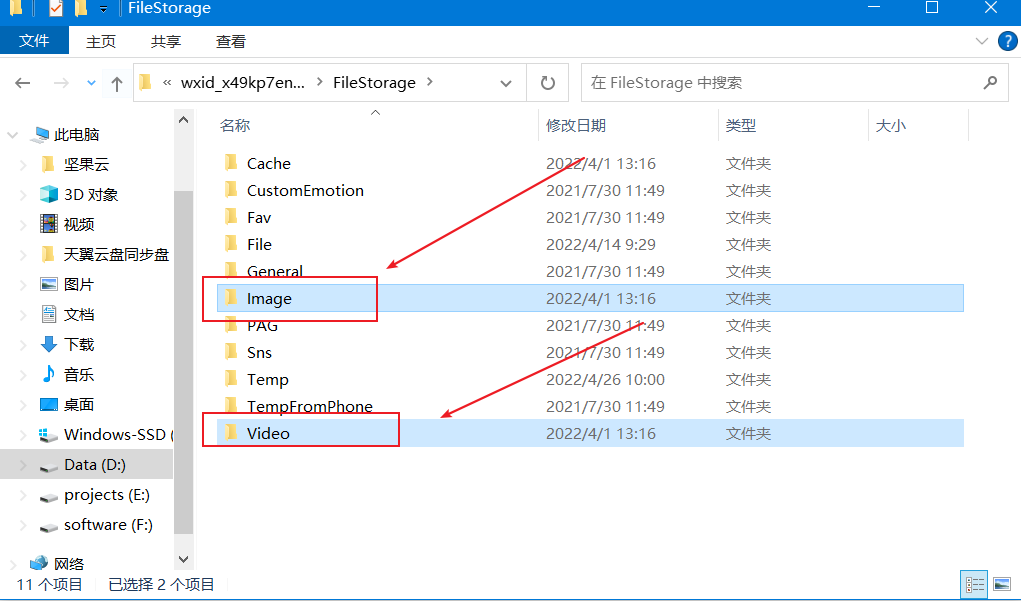Click the Fav folder icon
This screenshot has width=1021, height=601.
[231, 217]
